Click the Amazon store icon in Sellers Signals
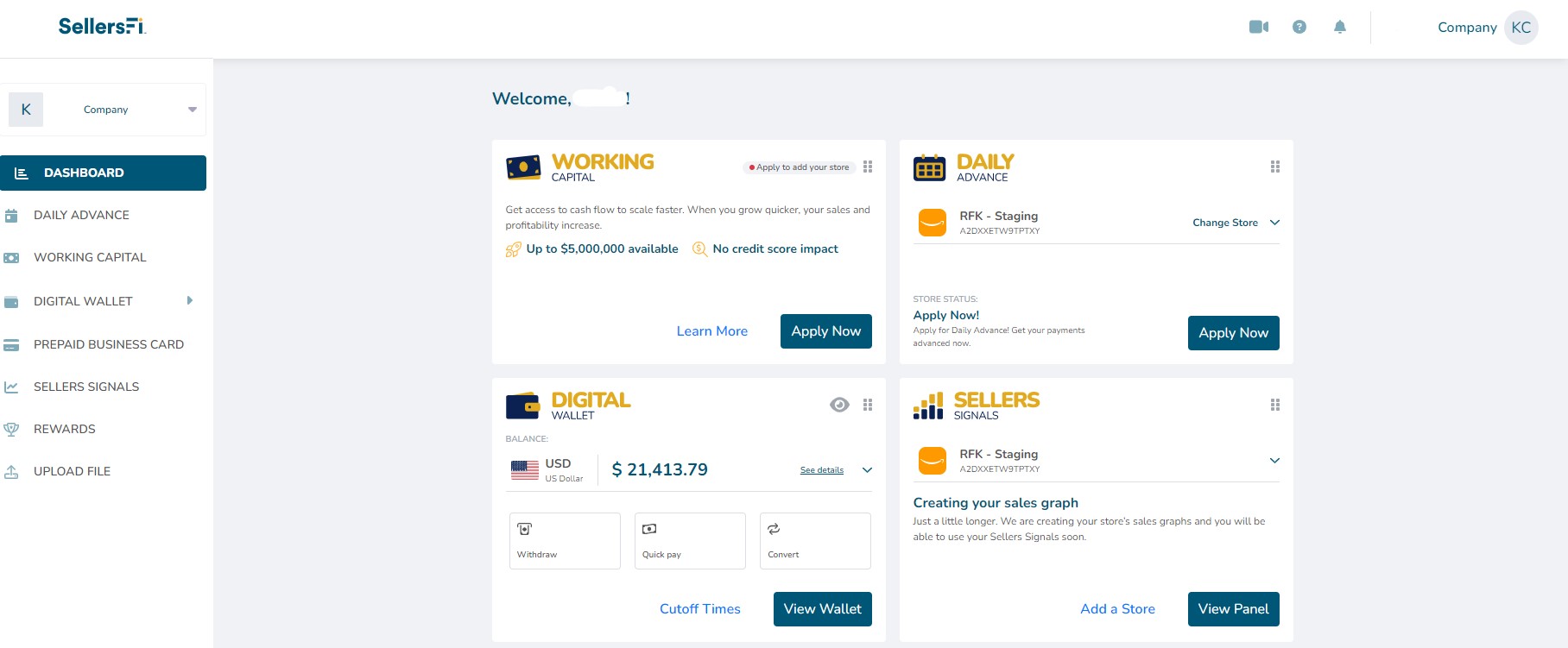1568x648 pixels. click(x=933, y=461)
